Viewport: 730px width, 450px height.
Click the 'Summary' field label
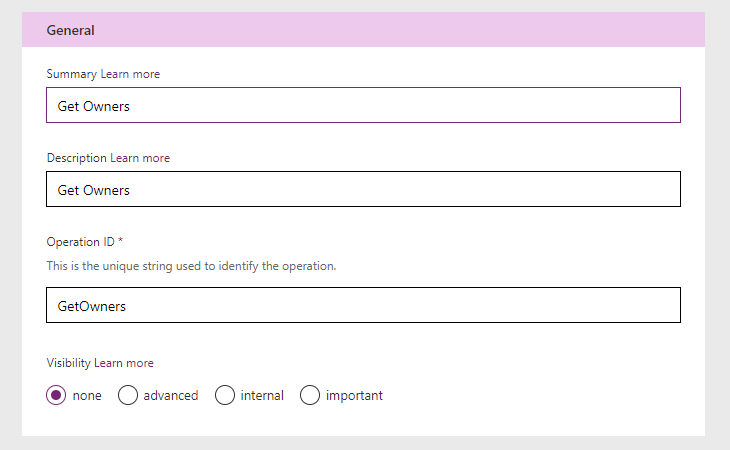click(72, 74)
